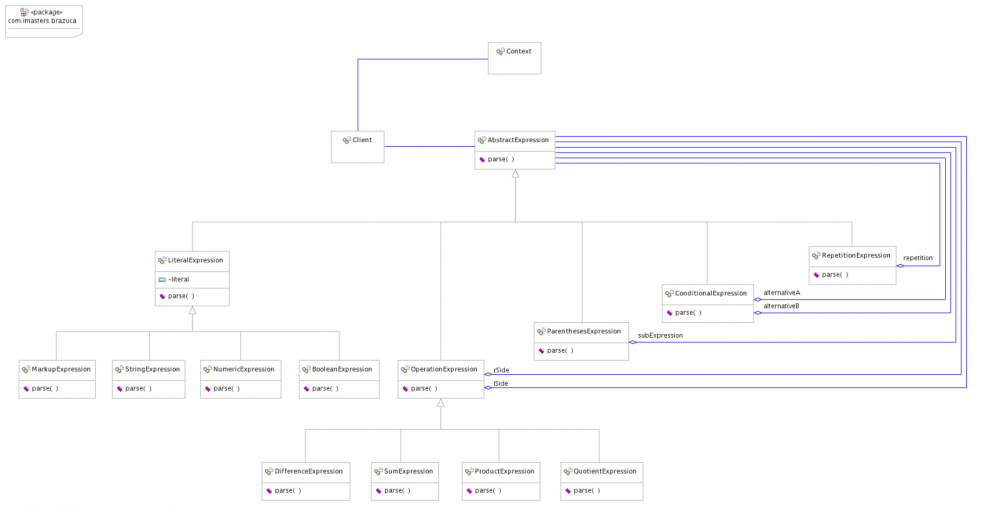Select the inheritance arrowhead below AbstractExpression
Screen dimensions: 1000x506
coord(515,174)
